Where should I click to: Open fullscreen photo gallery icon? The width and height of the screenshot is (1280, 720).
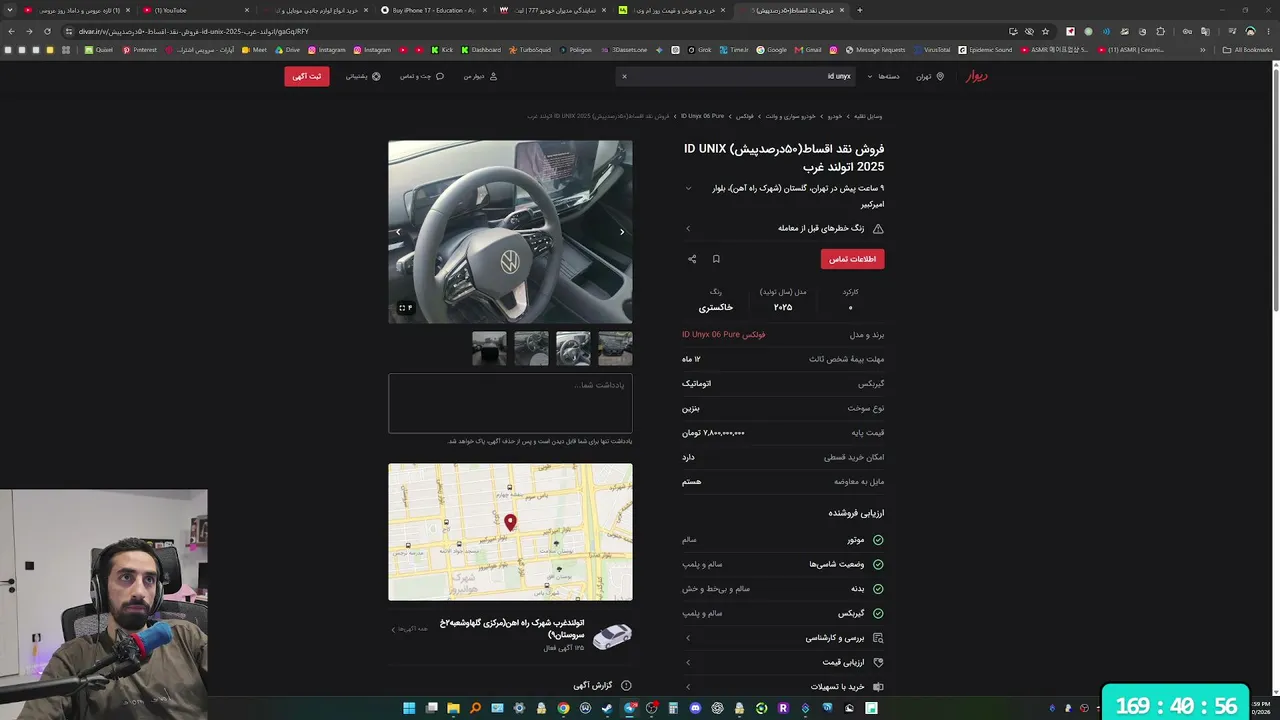pyautogui.click(x=405, y=308)
